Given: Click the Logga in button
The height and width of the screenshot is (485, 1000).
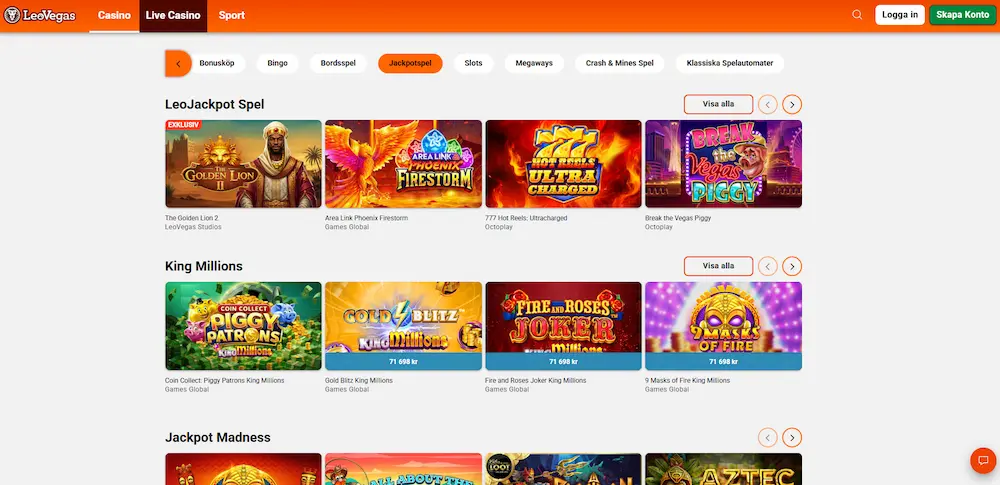Looking at the screenshot, I should click(x=900, y=15).
